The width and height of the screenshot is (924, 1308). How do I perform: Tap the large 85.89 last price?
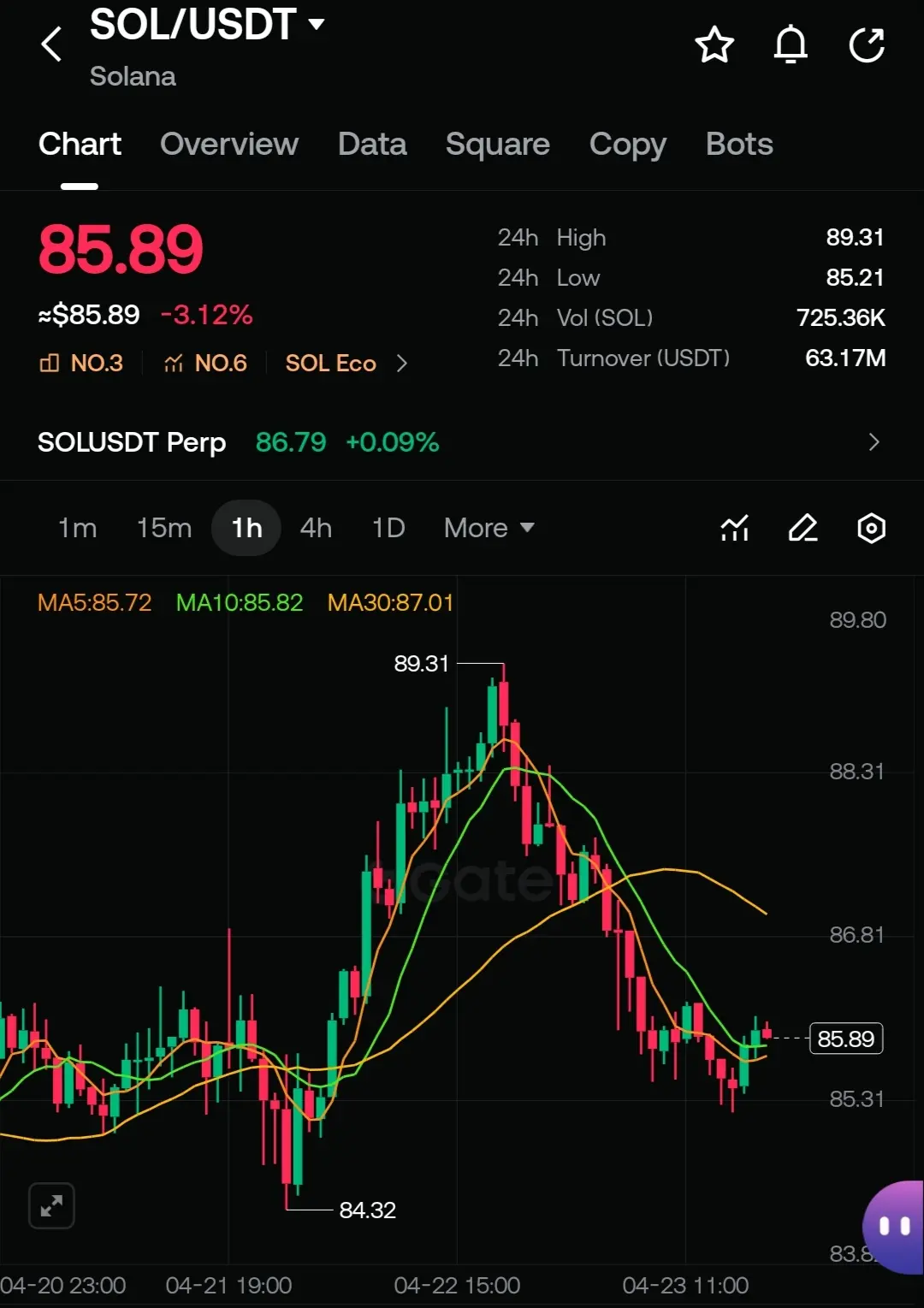click(x=121, y=249)
